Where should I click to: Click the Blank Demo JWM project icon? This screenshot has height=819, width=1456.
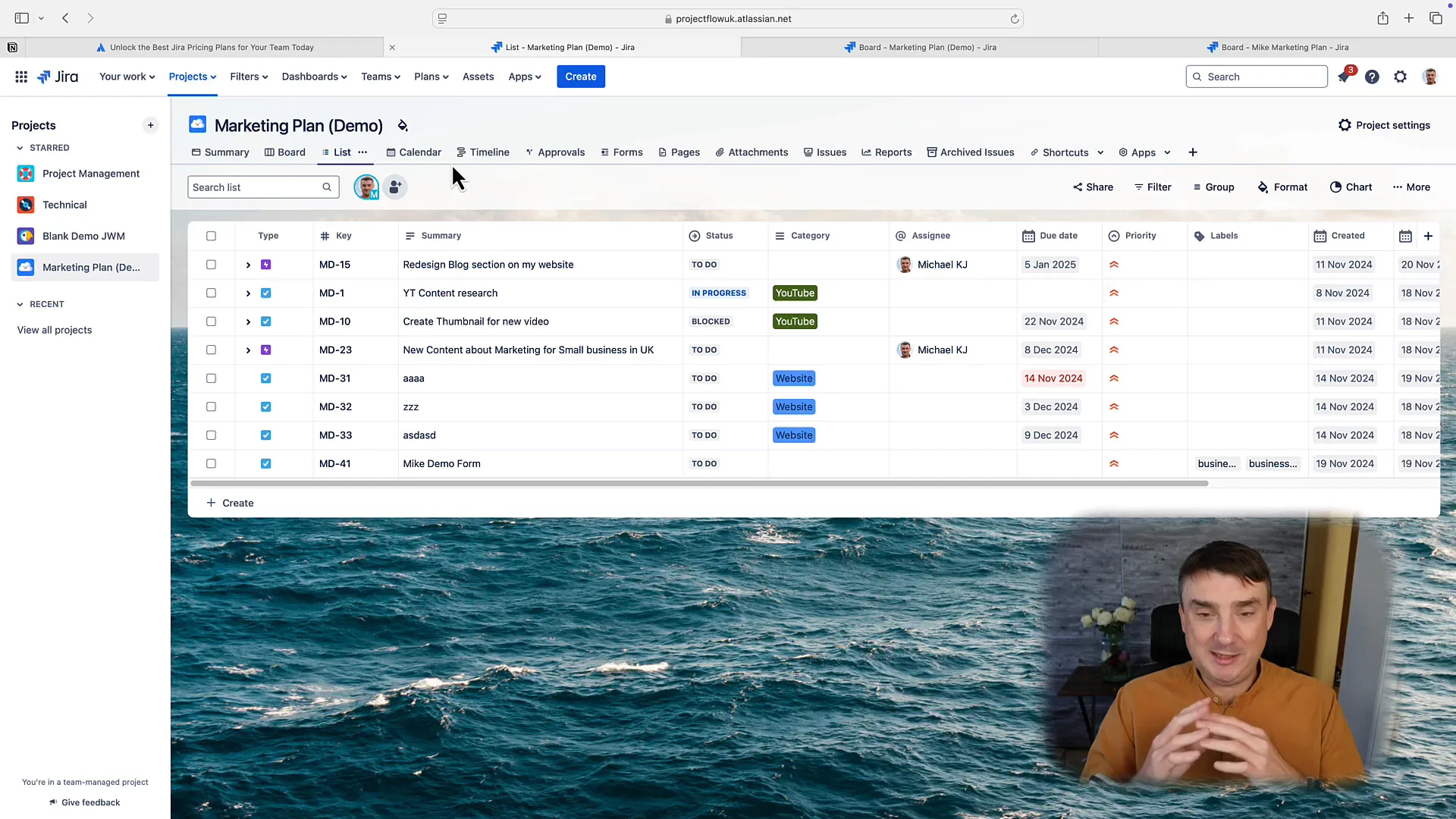pyautogui.click(x=26, y=236)
